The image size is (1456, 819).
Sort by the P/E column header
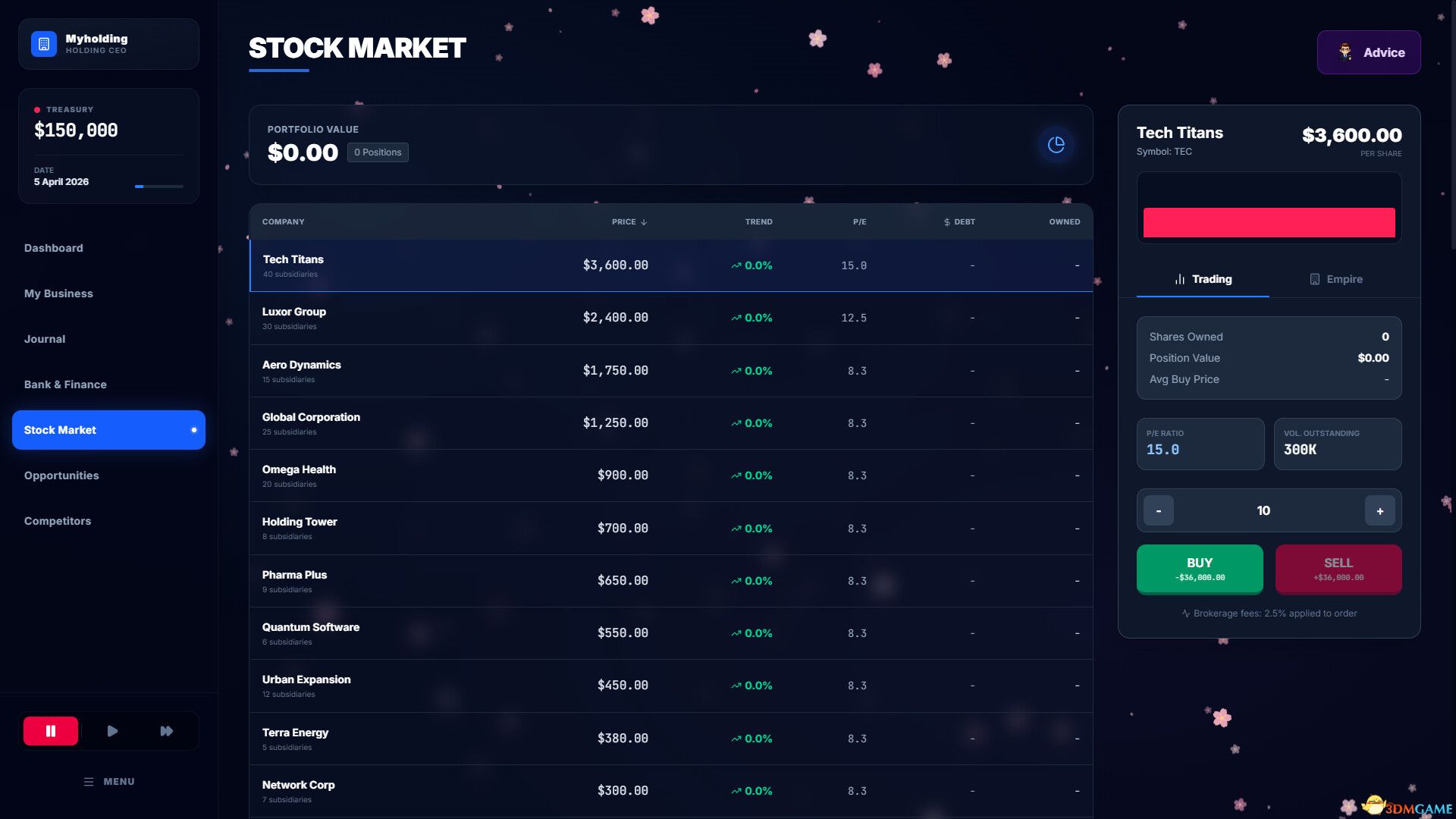(859, 222)
